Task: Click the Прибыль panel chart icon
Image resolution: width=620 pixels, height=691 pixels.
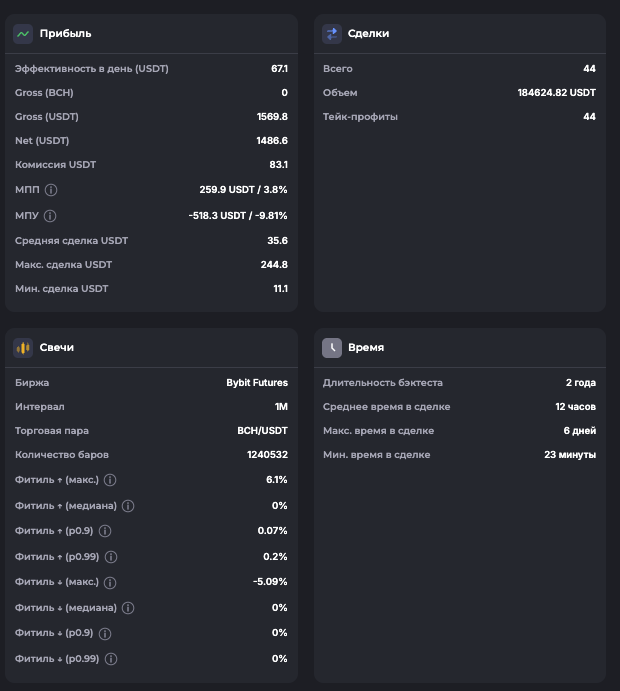Action: 23,33
